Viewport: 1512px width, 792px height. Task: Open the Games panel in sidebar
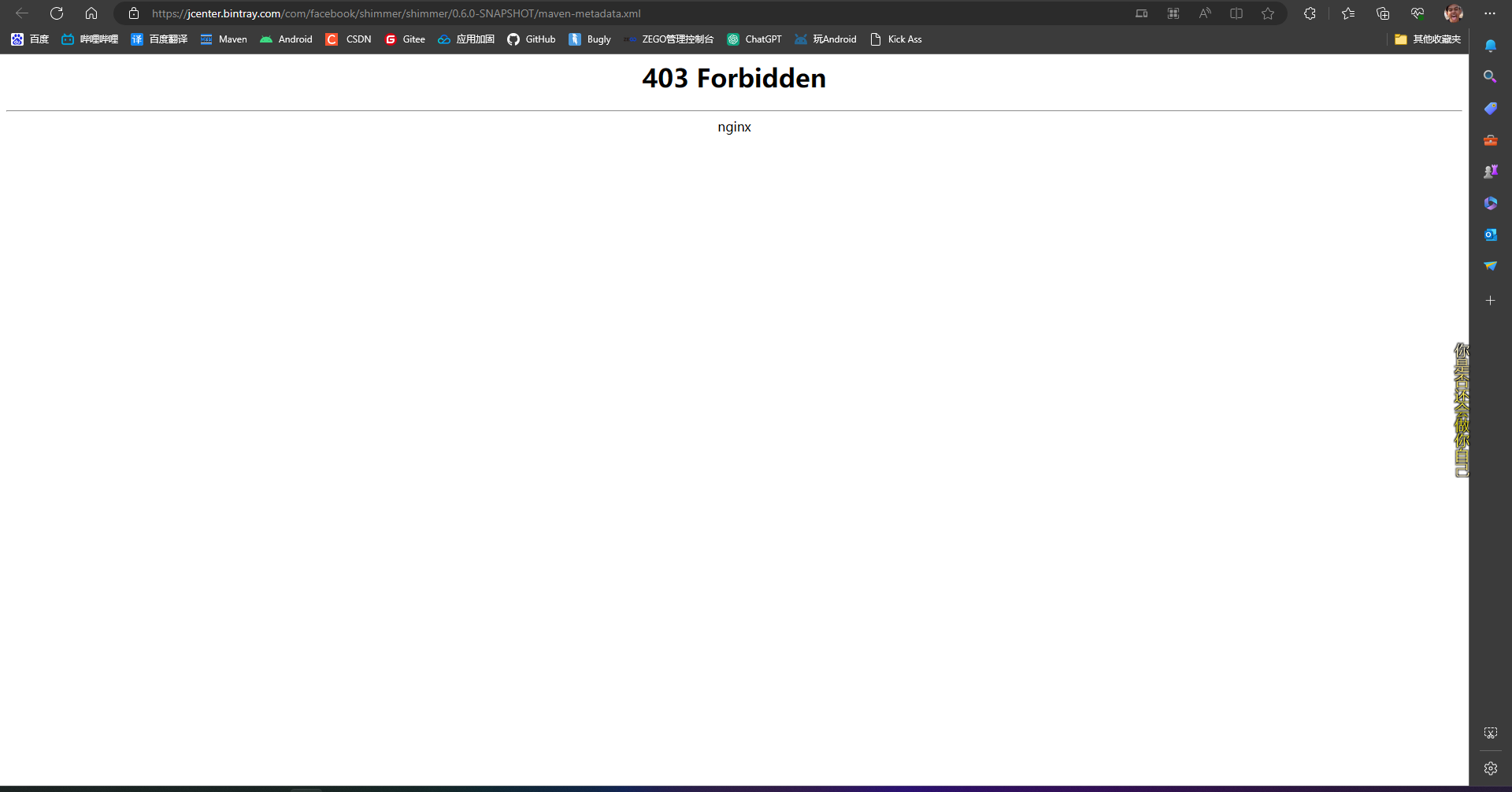click(x=1491, y=171)
